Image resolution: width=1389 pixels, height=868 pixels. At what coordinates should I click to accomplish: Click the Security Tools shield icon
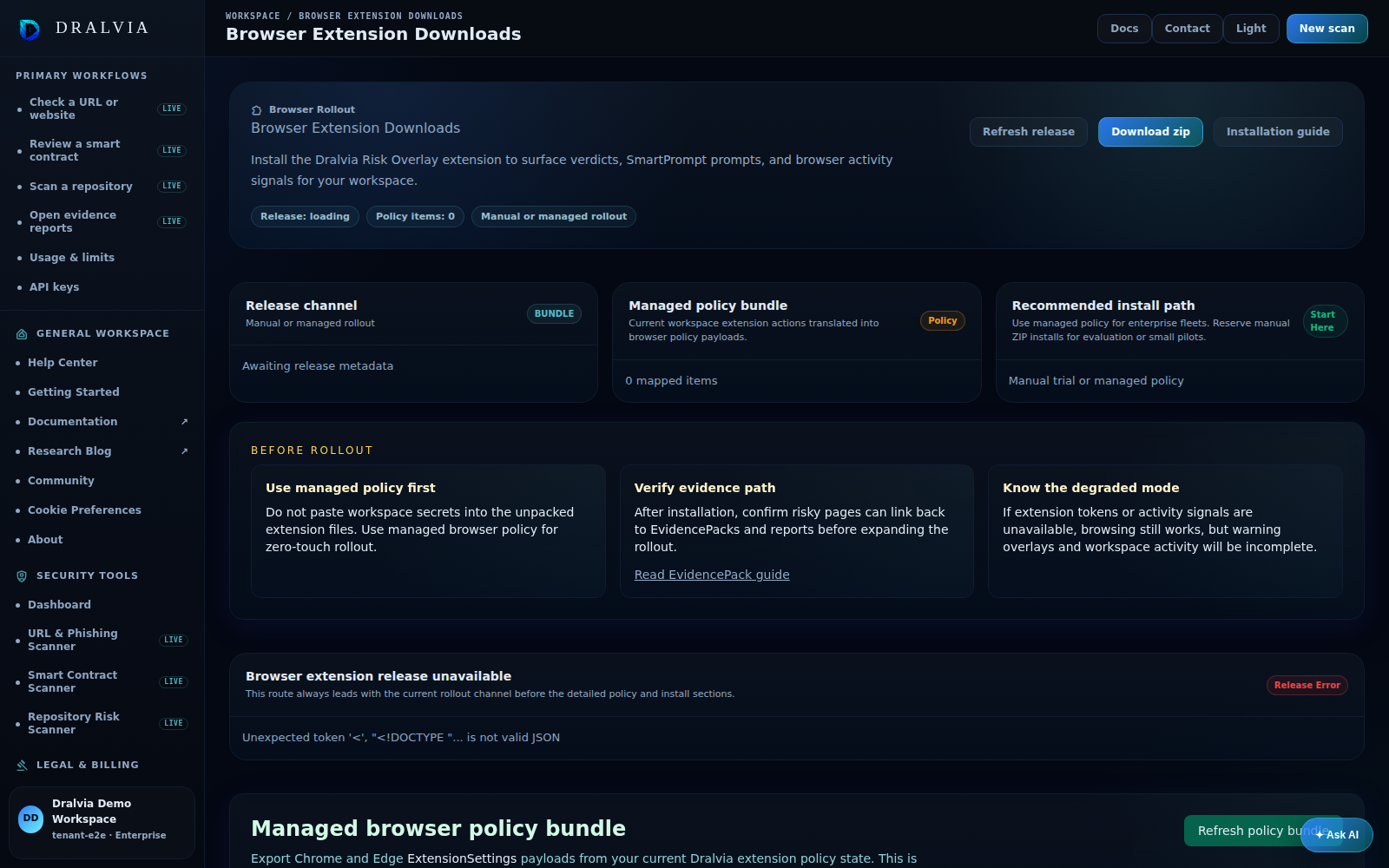[22, 576]
